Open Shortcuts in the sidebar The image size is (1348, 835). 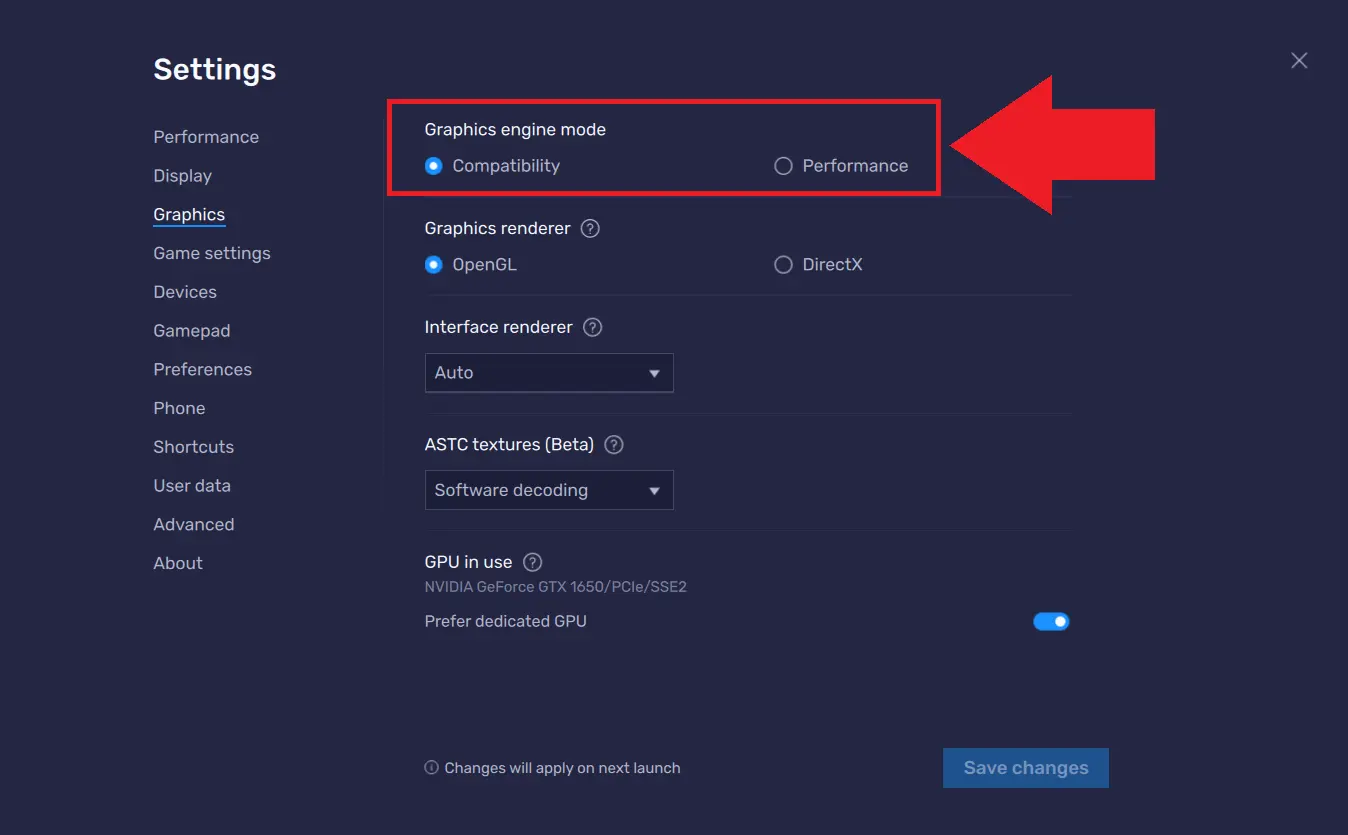click(193, 447)
